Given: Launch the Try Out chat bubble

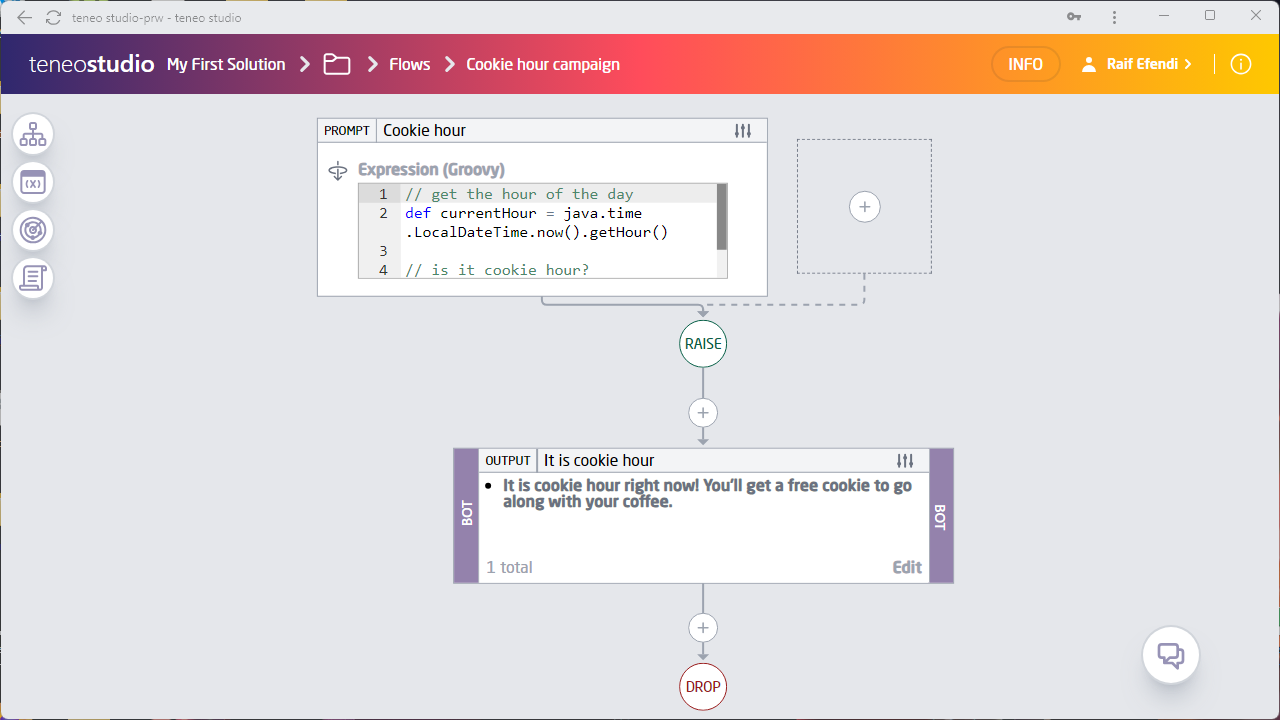Looking at the screenshot, I should 1170,654.
